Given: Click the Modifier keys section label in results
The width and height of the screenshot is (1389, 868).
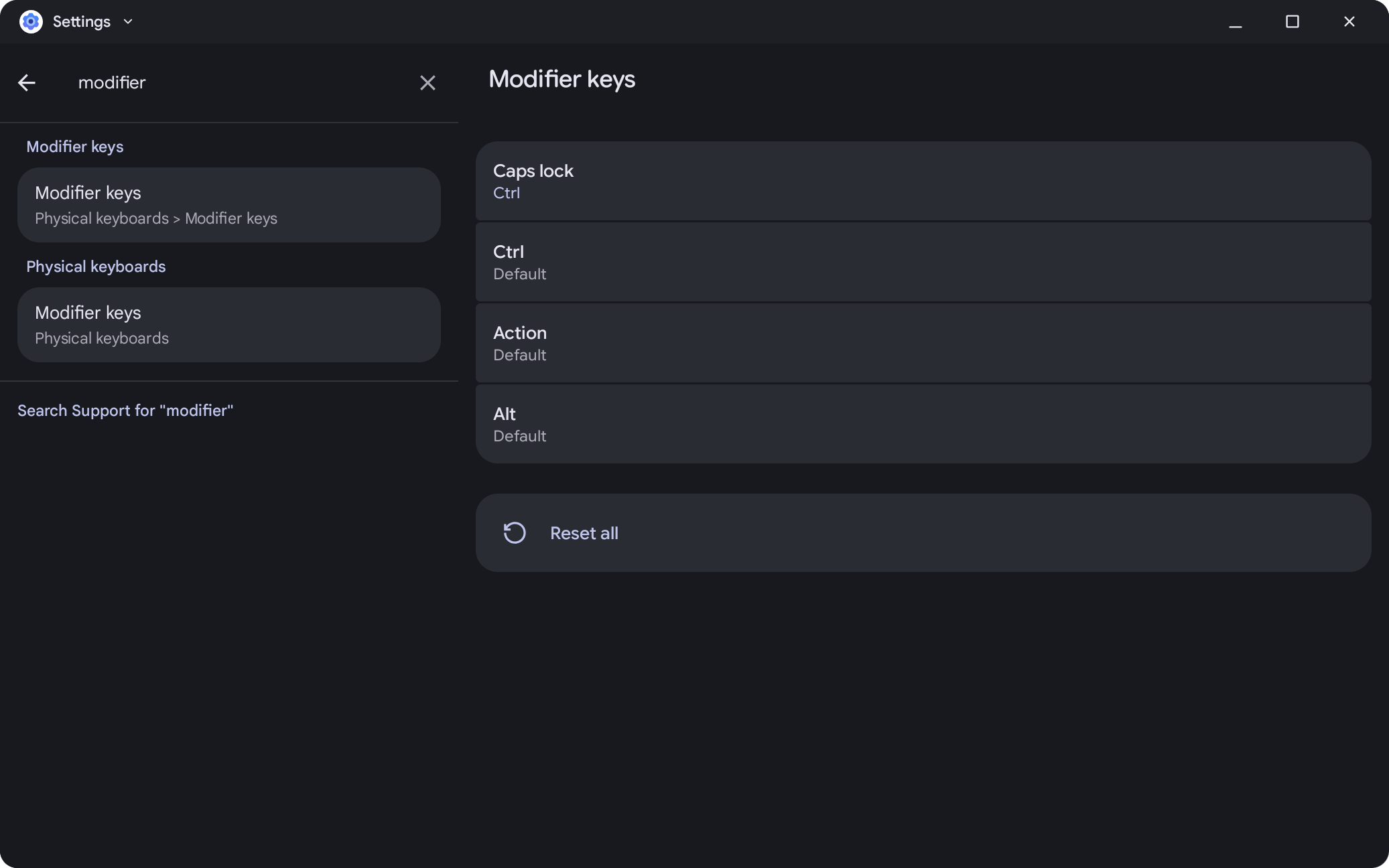Looking at the screenshot, I should pos(75,147).
